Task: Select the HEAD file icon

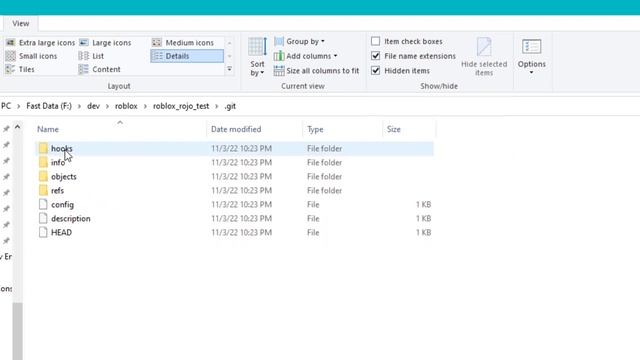Action: [x=43, y=232]
